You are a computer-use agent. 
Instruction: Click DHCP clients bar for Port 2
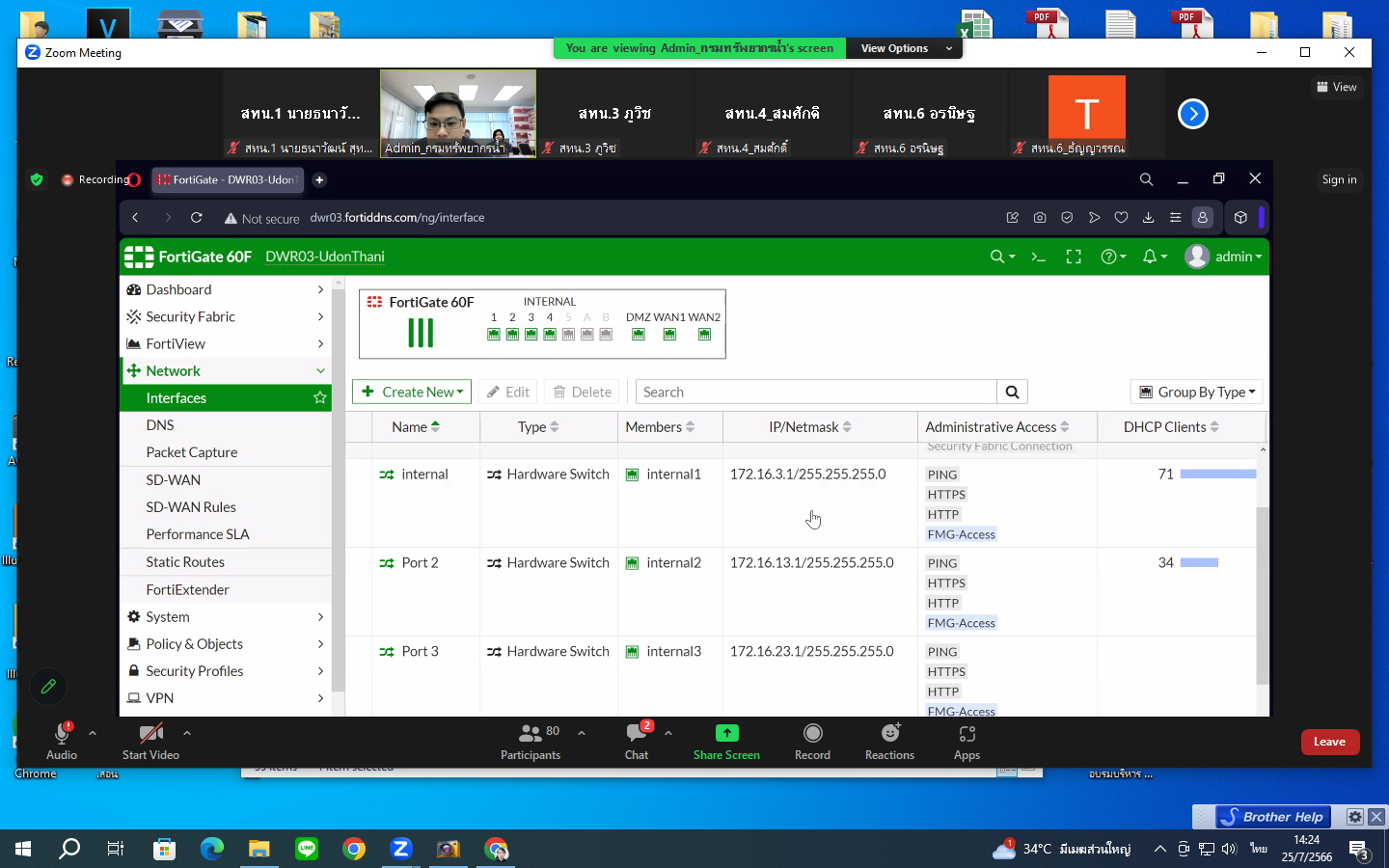1199,563
